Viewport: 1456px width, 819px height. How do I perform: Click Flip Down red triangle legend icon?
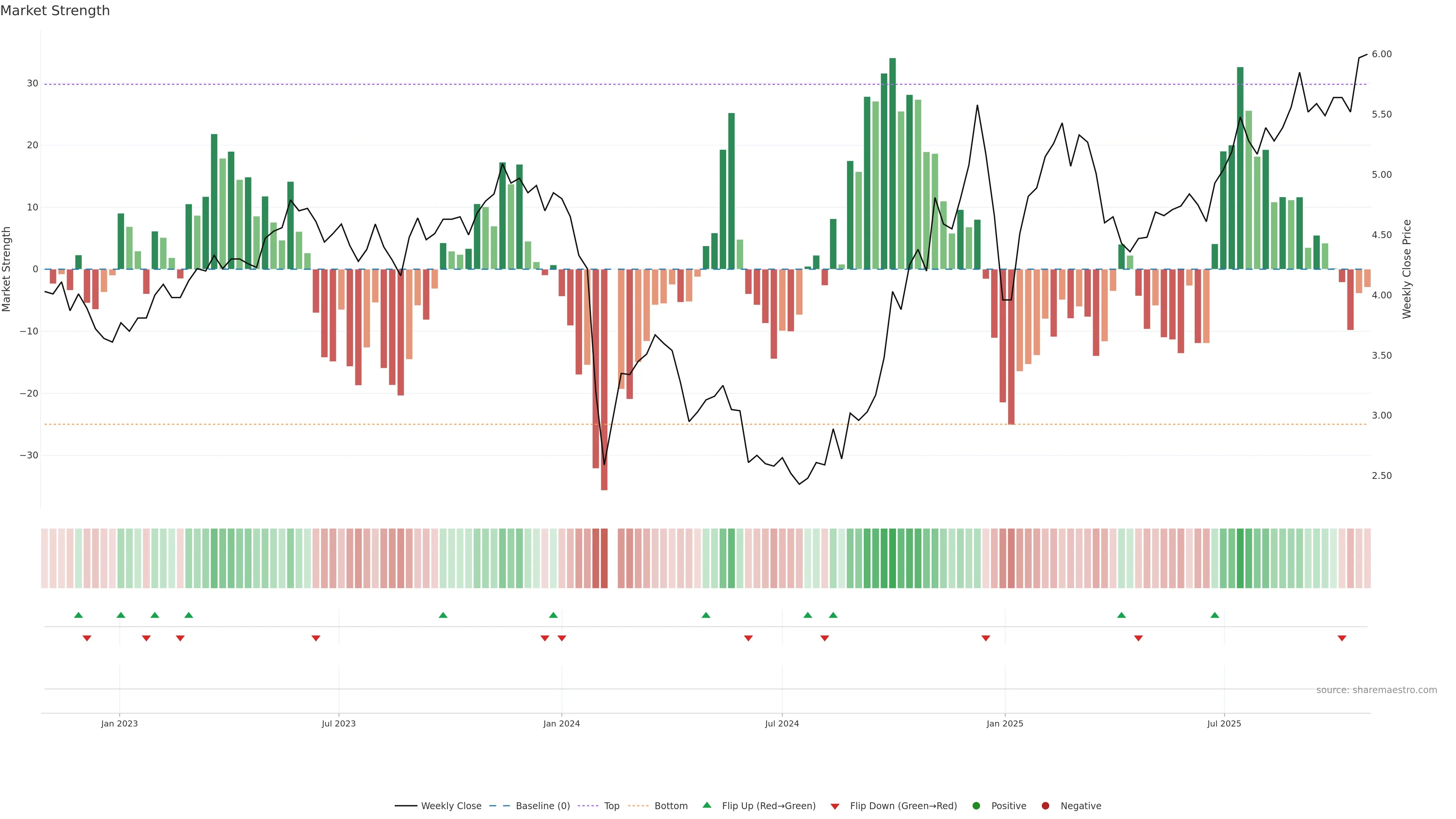pyautogui.click(x=835, y=806)
